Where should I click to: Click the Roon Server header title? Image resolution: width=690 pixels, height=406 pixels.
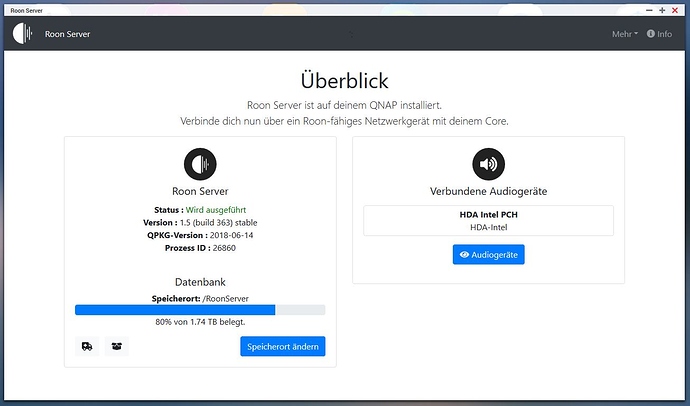tap(67, 34)
